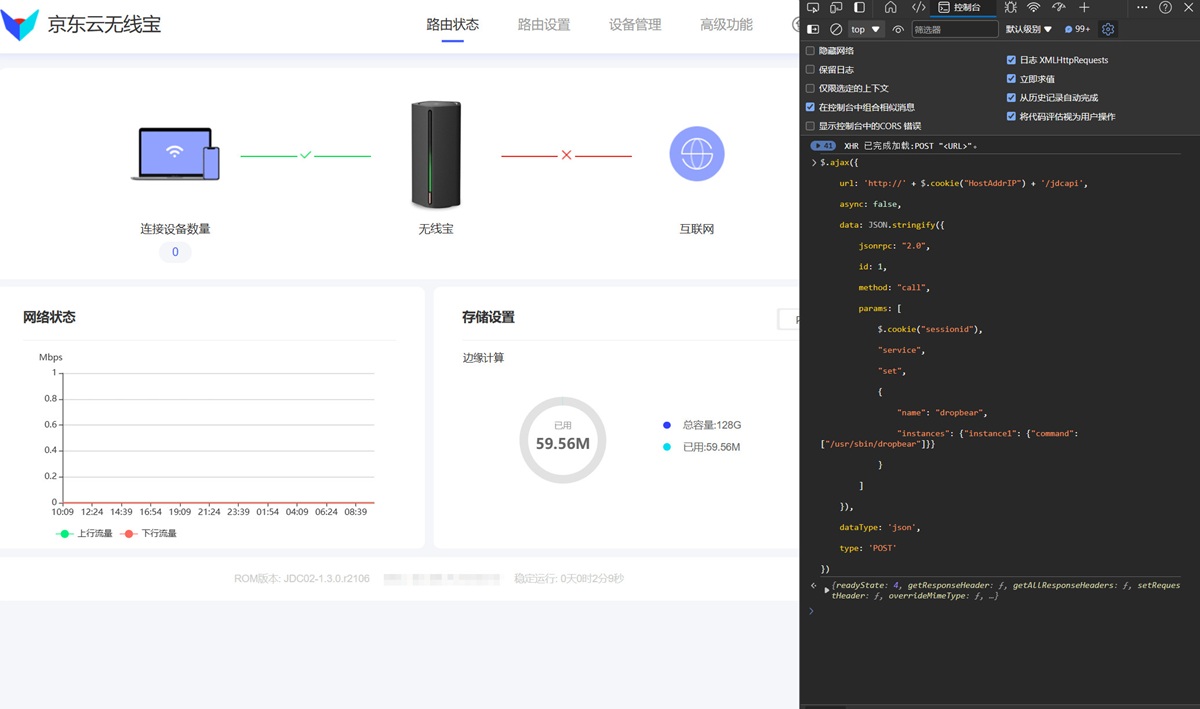Add more tools with plus icon
This screenshot has width=1200, height=709.
1084,8
